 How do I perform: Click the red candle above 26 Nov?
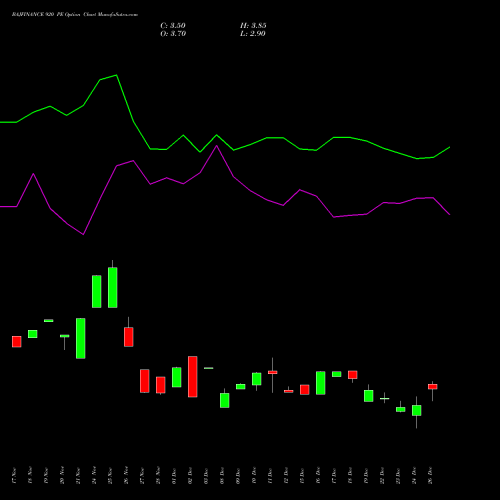[129, 337]
